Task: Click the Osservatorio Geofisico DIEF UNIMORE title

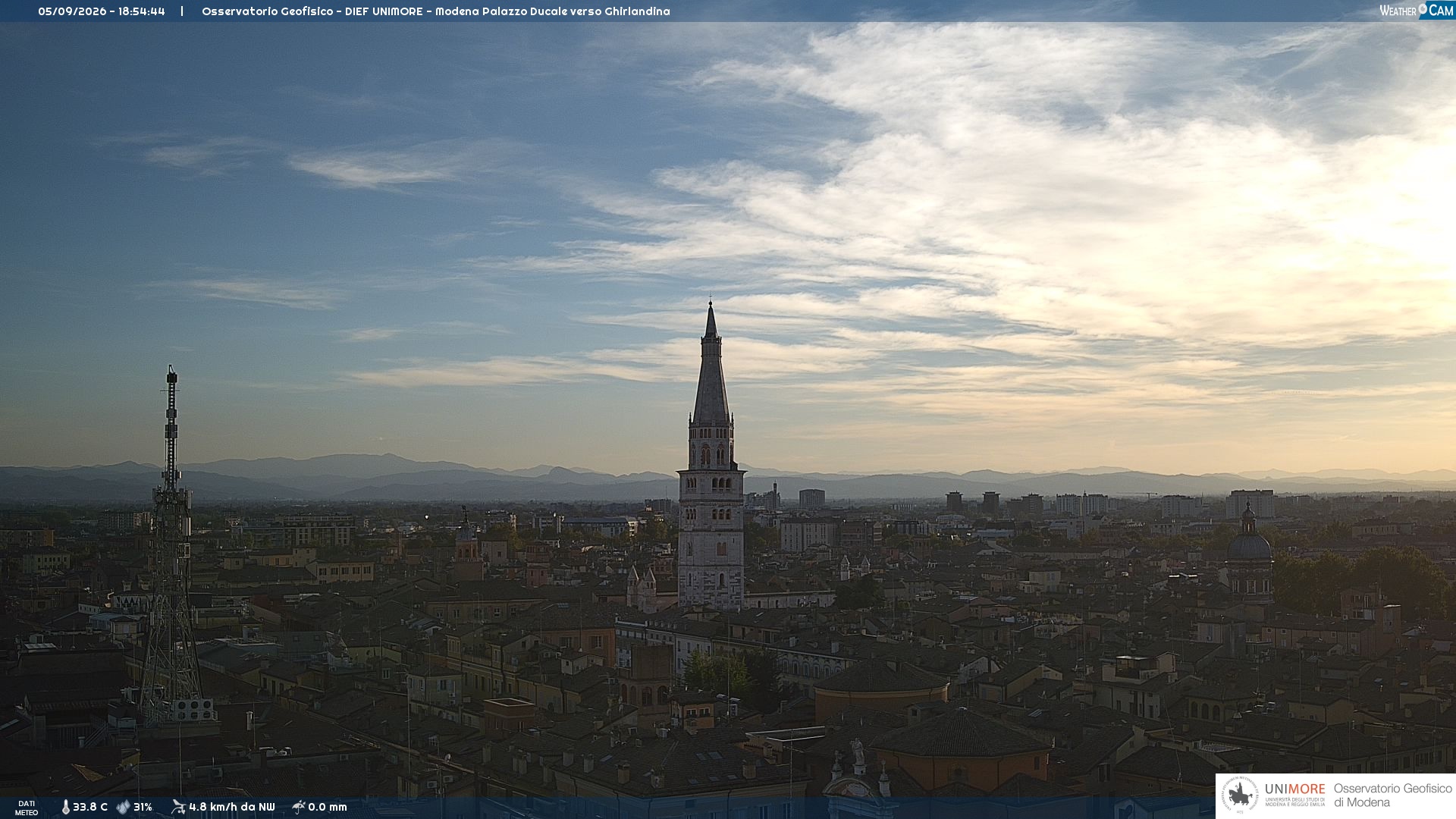Action: [x=312, y=11]
